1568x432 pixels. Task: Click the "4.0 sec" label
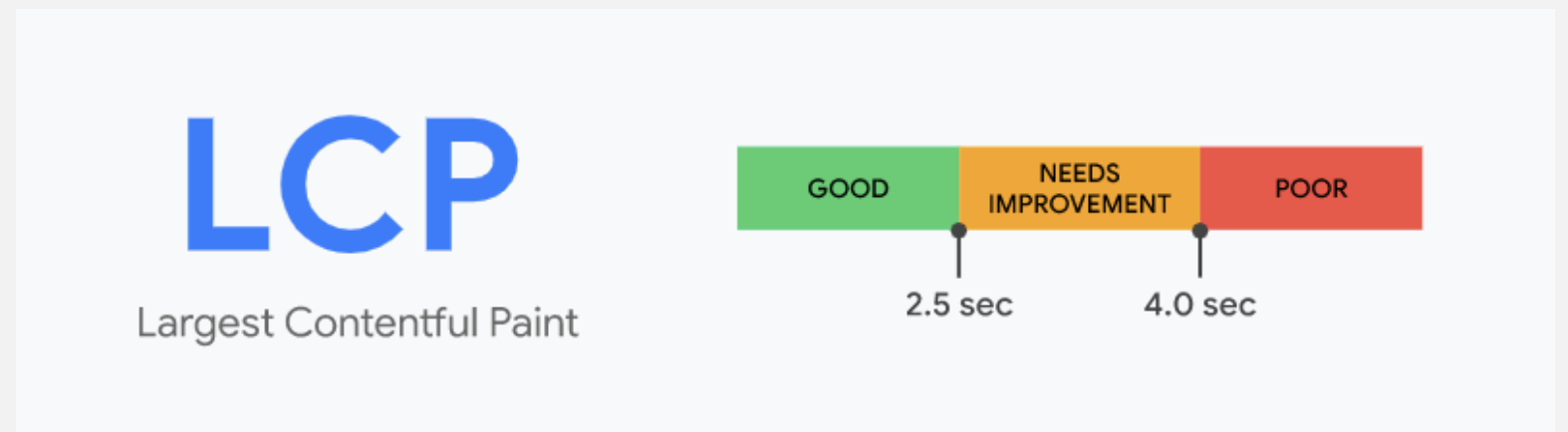[x=1199, y=305]
